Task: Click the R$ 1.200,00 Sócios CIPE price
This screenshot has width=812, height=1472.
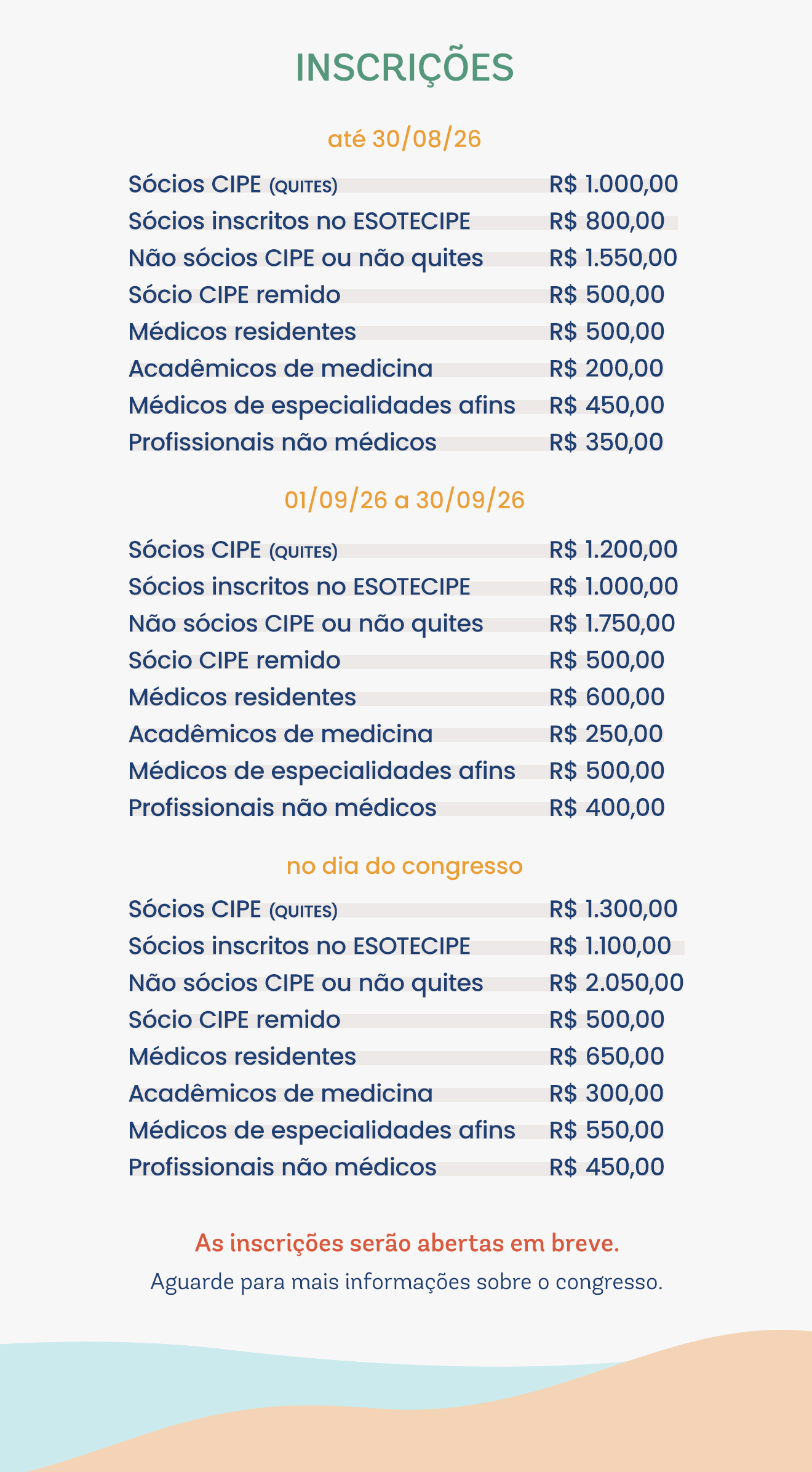Action: 613,550
